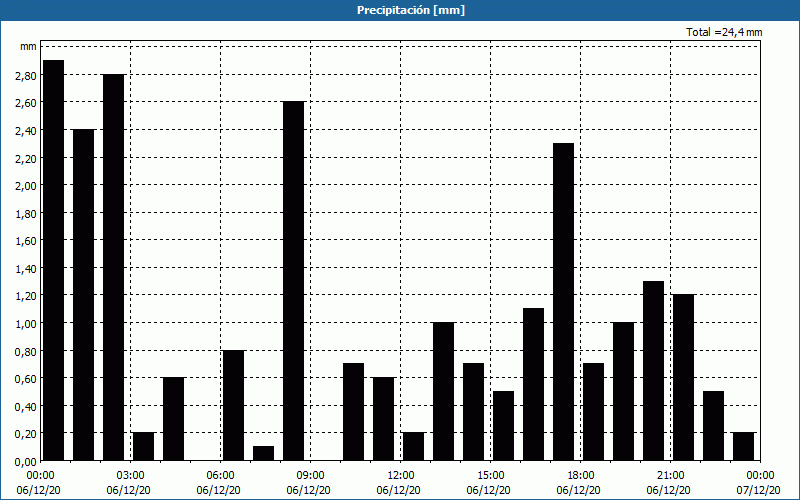Click the y-axis value 0,00
Screen dimensions: 800x500
click(26, 462)
